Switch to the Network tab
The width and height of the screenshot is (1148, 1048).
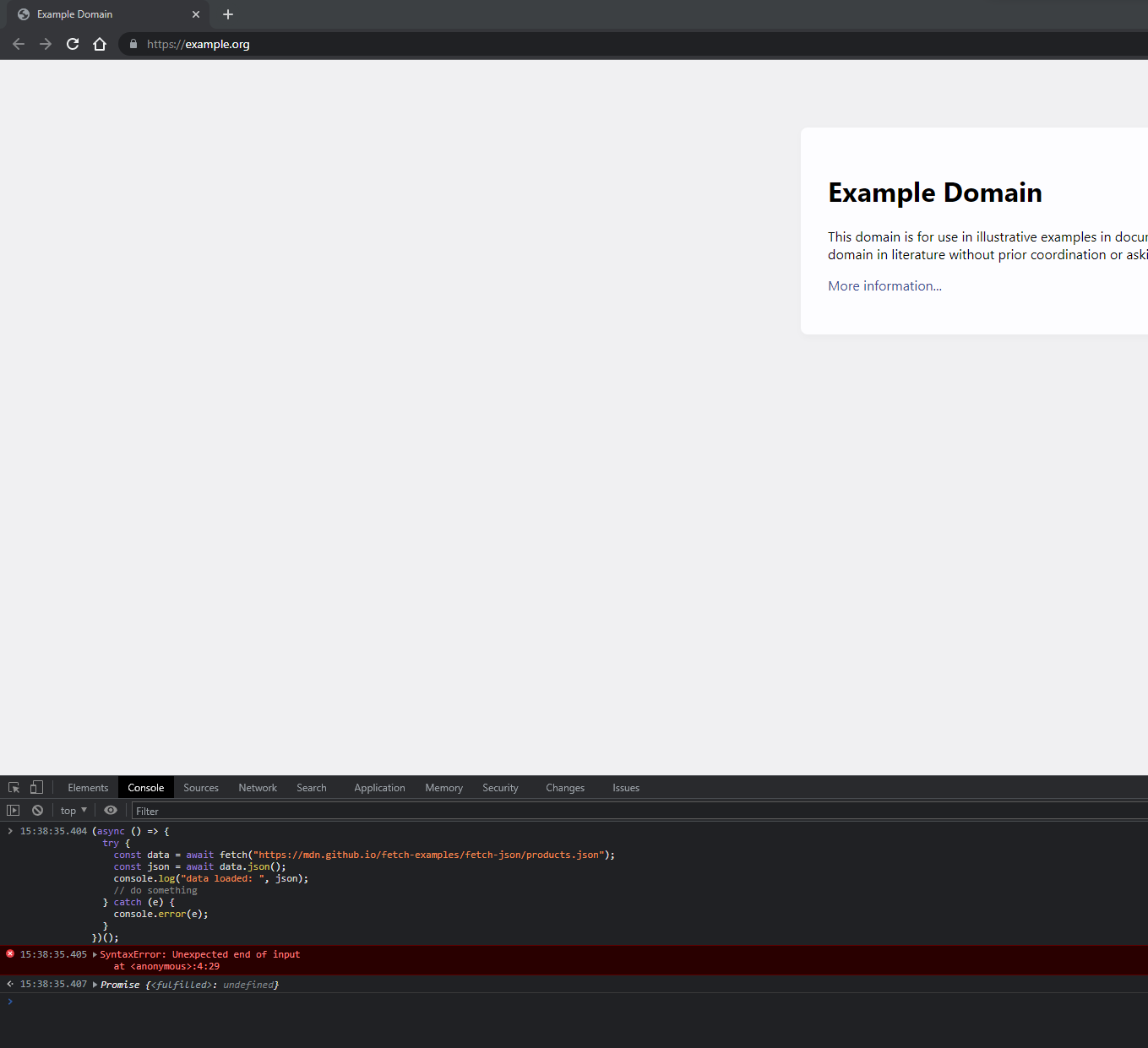[x=257, y=787]
